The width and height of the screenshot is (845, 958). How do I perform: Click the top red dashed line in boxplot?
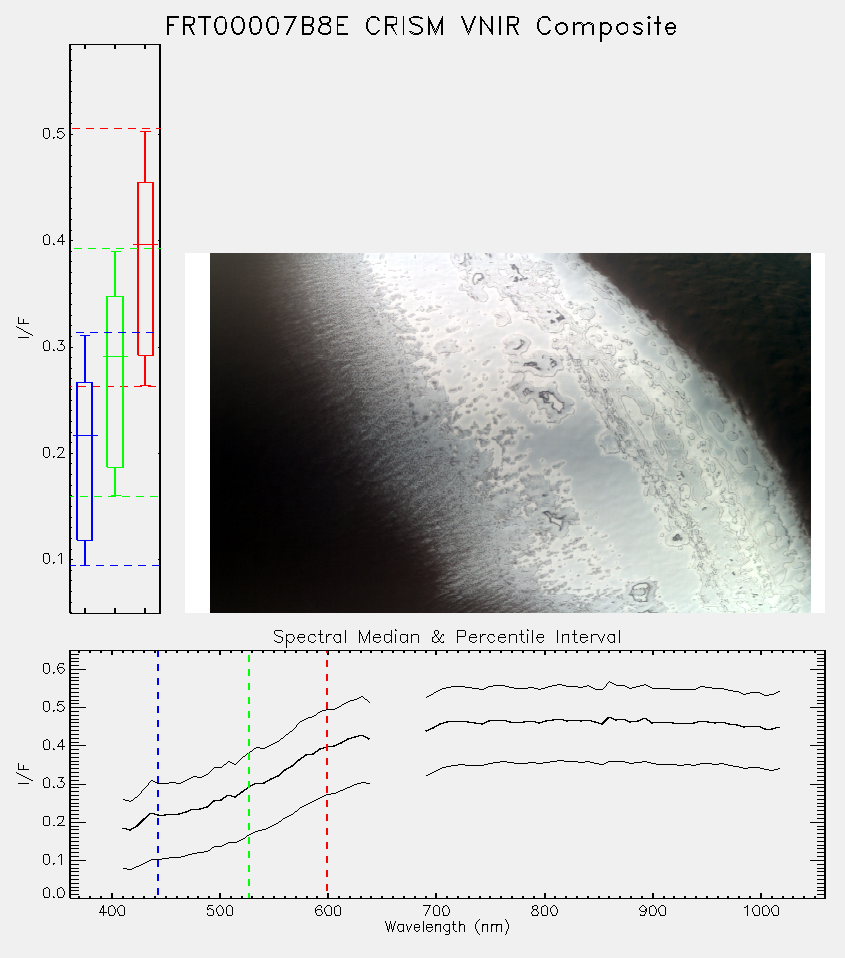[115, 128]
